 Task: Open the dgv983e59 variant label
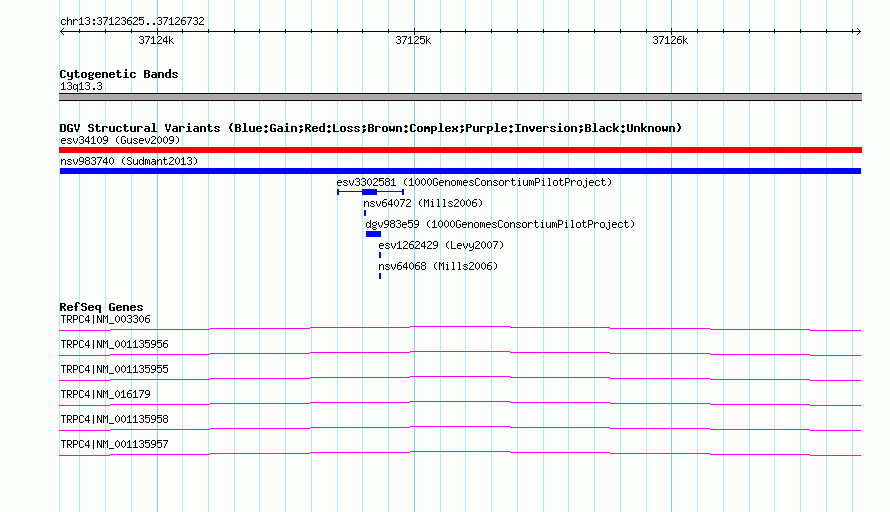pos(500,224)
